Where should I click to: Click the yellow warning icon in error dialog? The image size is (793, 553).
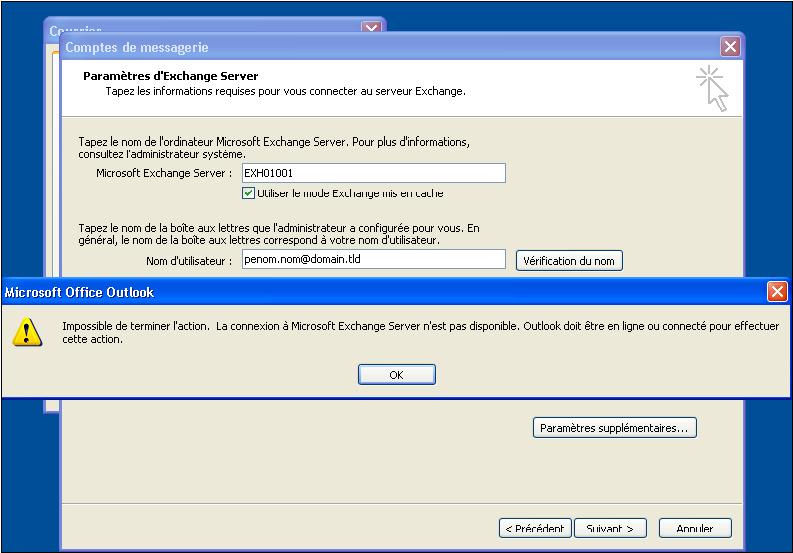pyautogui.click(x=27, y=332)
